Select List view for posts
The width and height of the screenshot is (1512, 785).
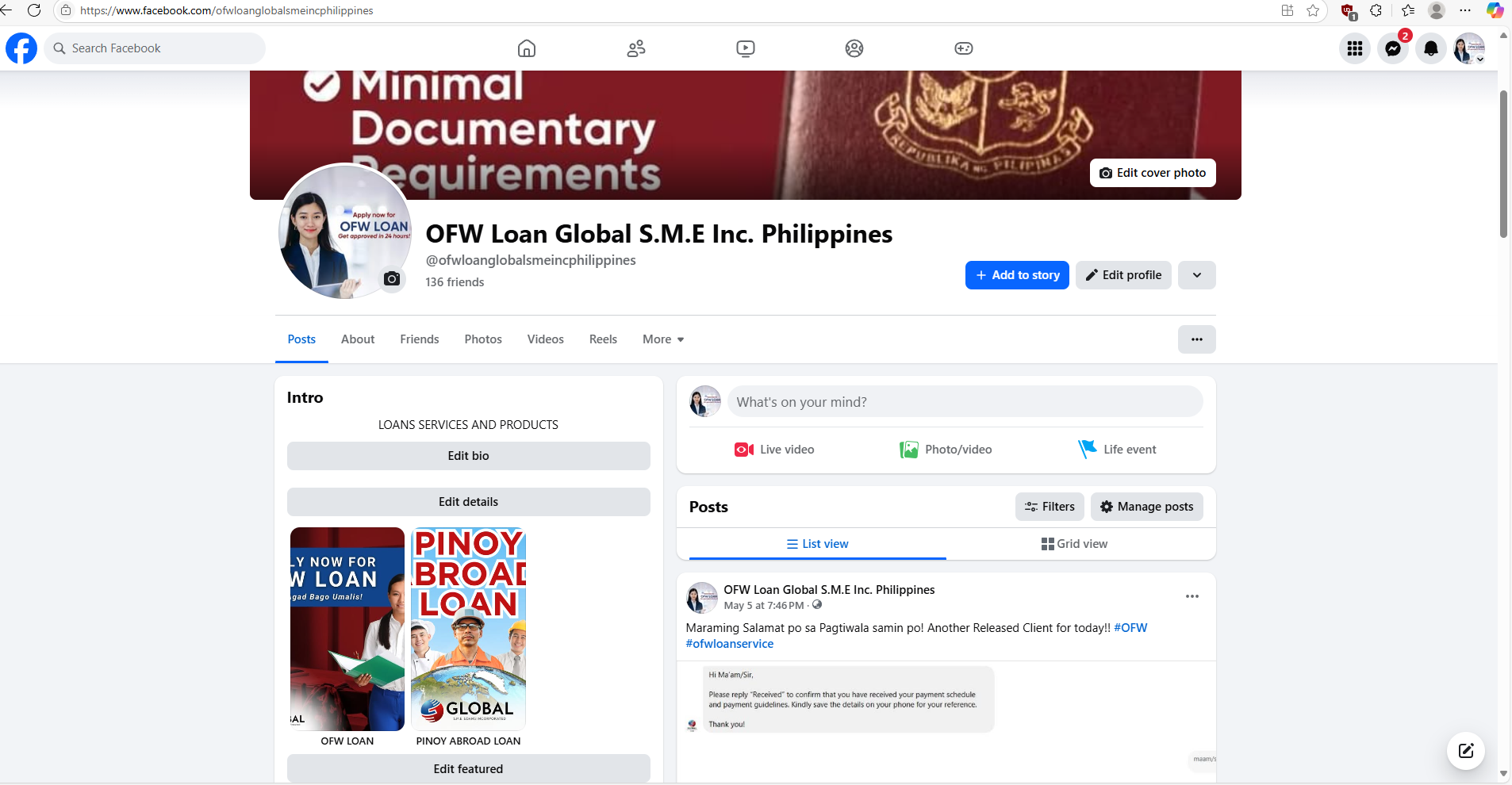(x=818, y=544)
